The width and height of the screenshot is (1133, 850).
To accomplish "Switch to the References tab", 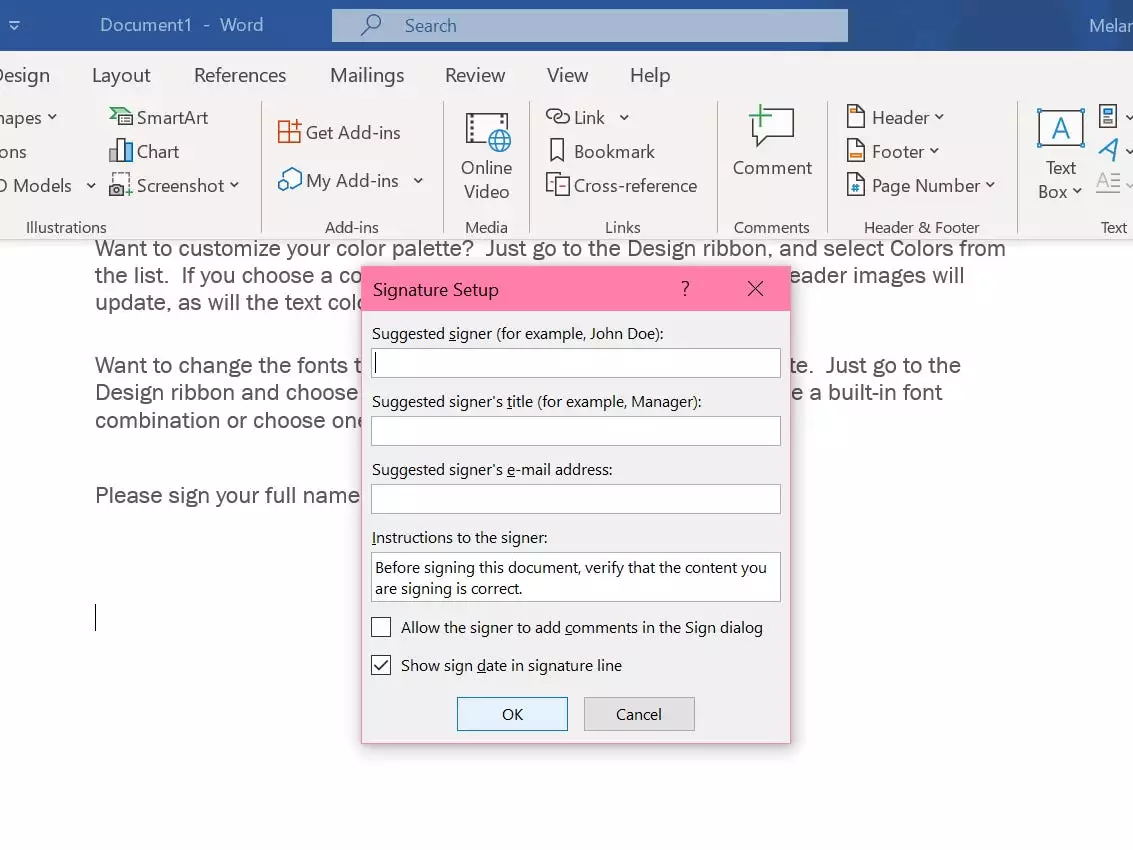I will click(240, 76).
